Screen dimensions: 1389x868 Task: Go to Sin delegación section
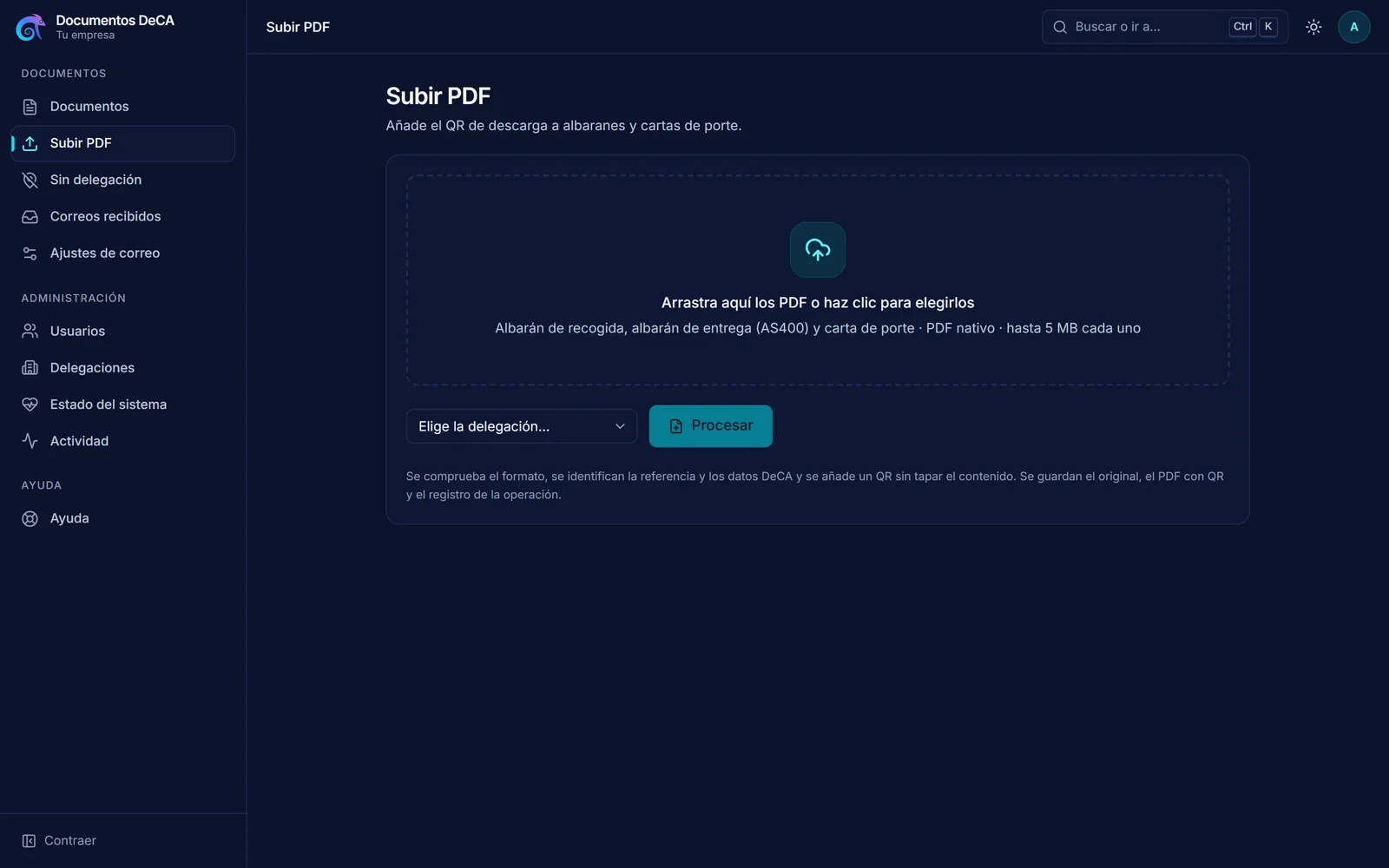pyautogui.click(x=122, y=180)
